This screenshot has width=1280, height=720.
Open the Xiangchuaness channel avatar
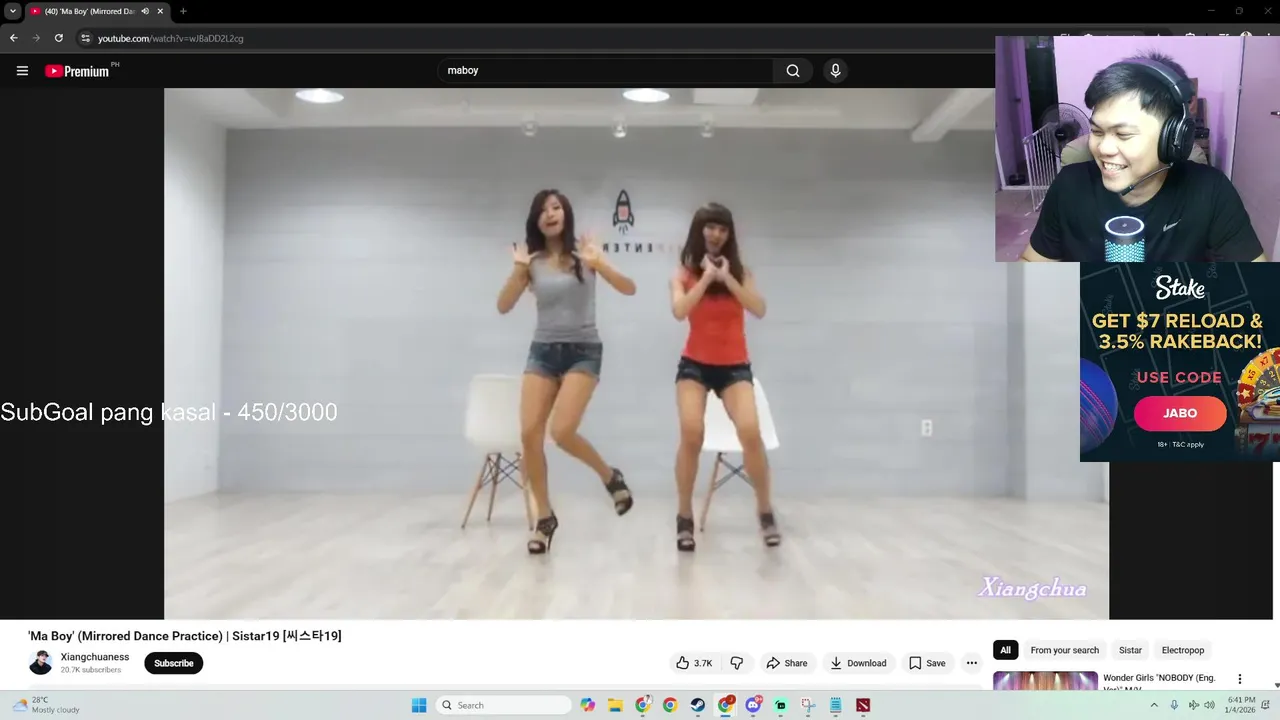click(x=40, y=663)
